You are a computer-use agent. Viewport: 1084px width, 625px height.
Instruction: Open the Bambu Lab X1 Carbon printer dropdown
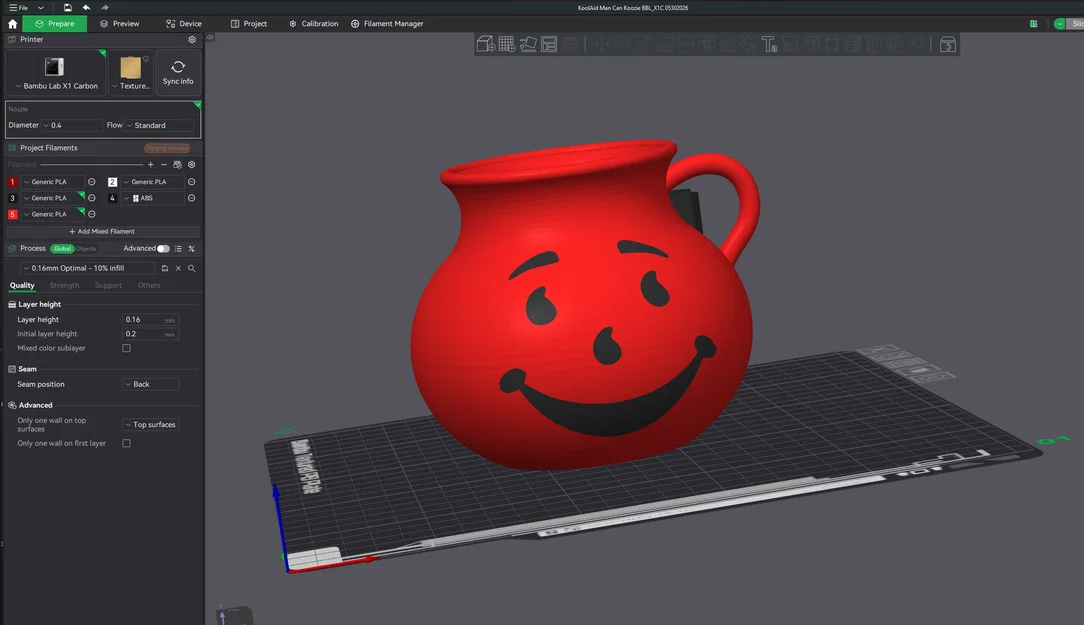click(56, 72)
